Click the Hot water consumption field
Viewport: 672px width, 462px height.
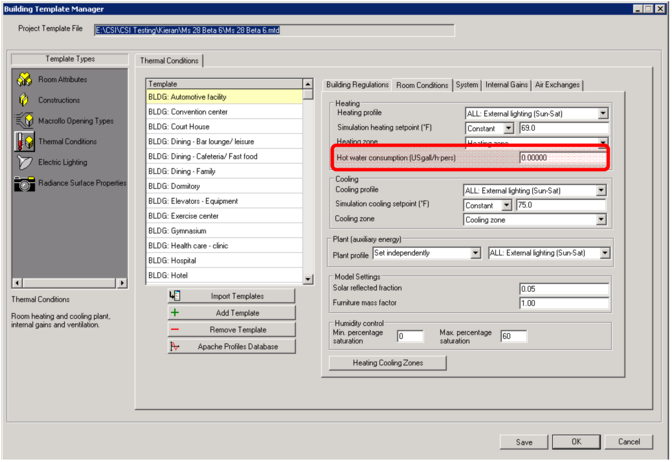(x=563, y=159)
